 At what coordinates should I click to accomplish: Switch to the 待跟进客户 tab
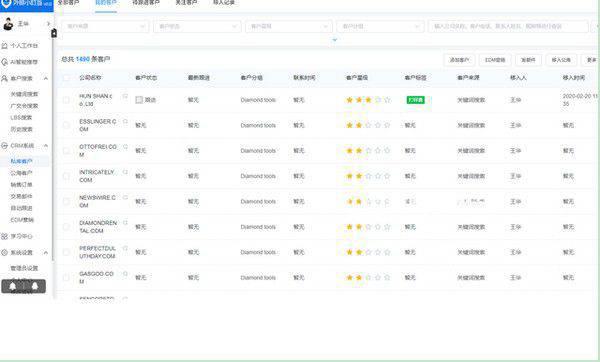[x=146, y=3]
